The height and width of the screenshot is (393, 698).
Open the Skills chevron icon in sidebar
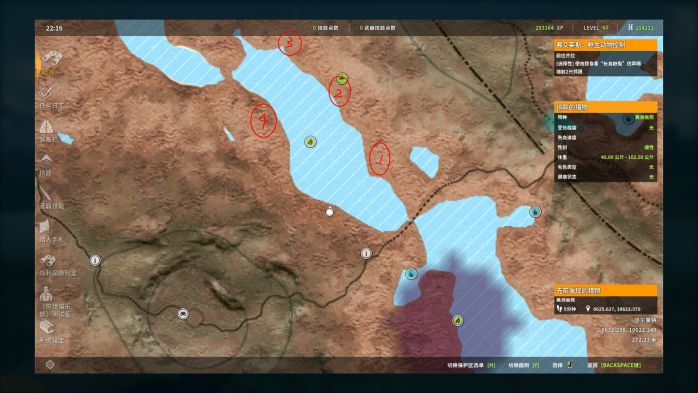click(x=46, y=164)
